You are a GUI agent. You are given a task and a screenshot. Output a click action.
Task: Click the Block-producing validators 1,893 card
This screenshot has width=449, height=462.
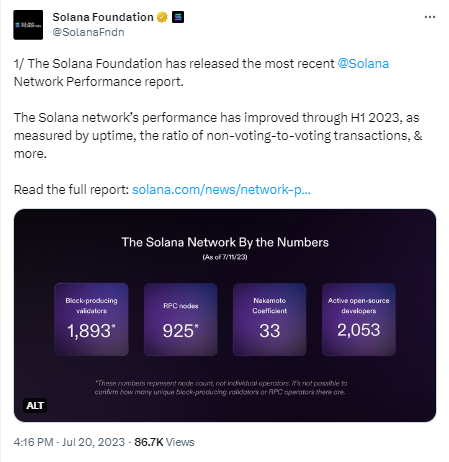pos(91,319)
